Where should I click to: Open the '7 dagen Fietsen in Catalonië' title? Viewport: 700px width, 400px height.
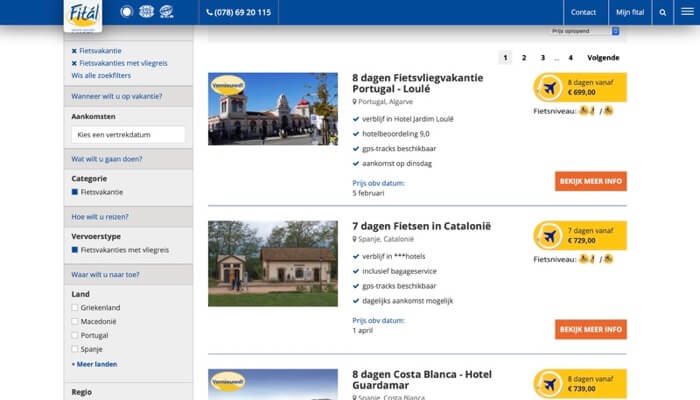(421, 226)
